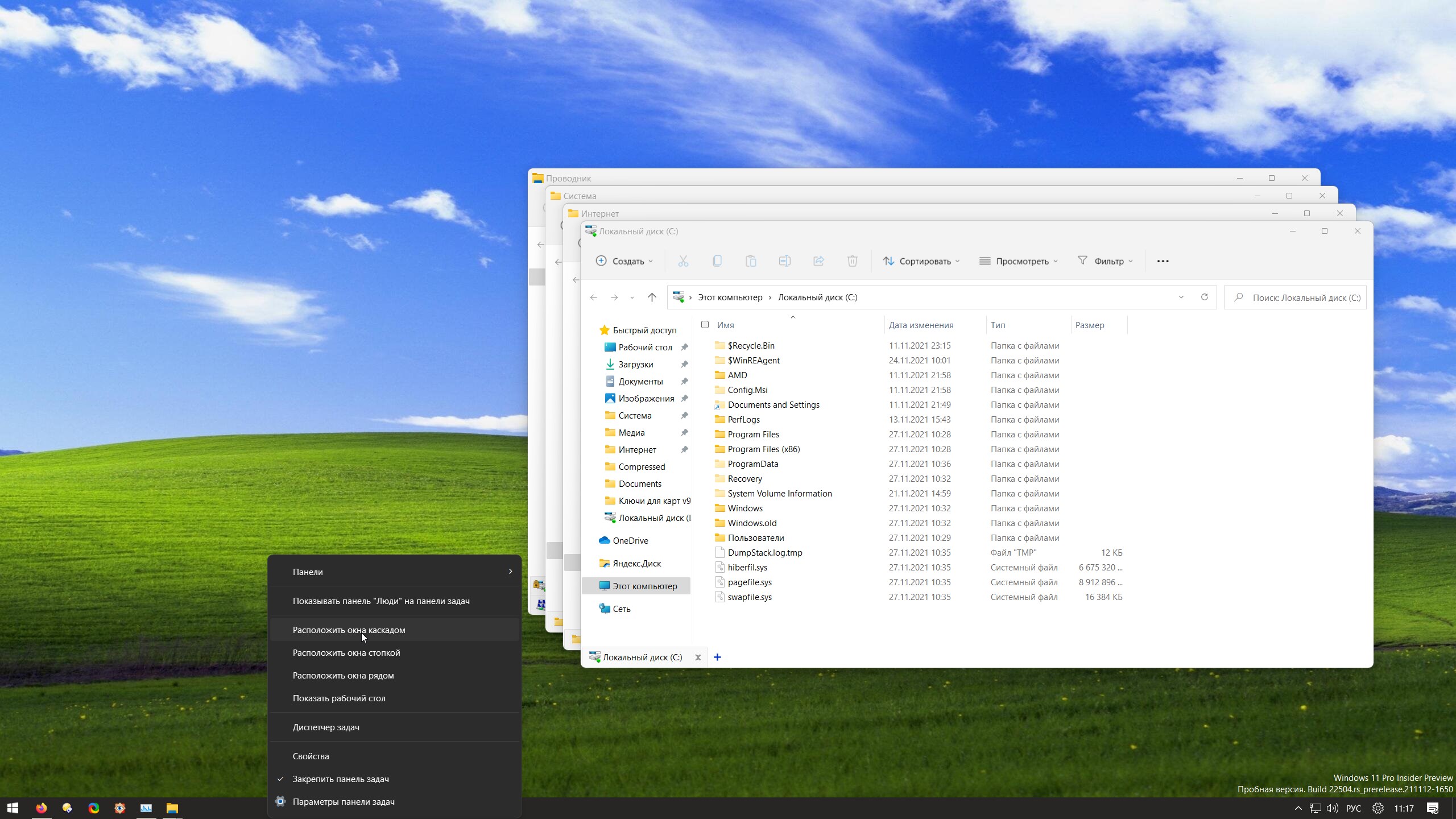
Task: Open the three-dots See more menu
Action: pyautogui.click(x=1163, y=261)
